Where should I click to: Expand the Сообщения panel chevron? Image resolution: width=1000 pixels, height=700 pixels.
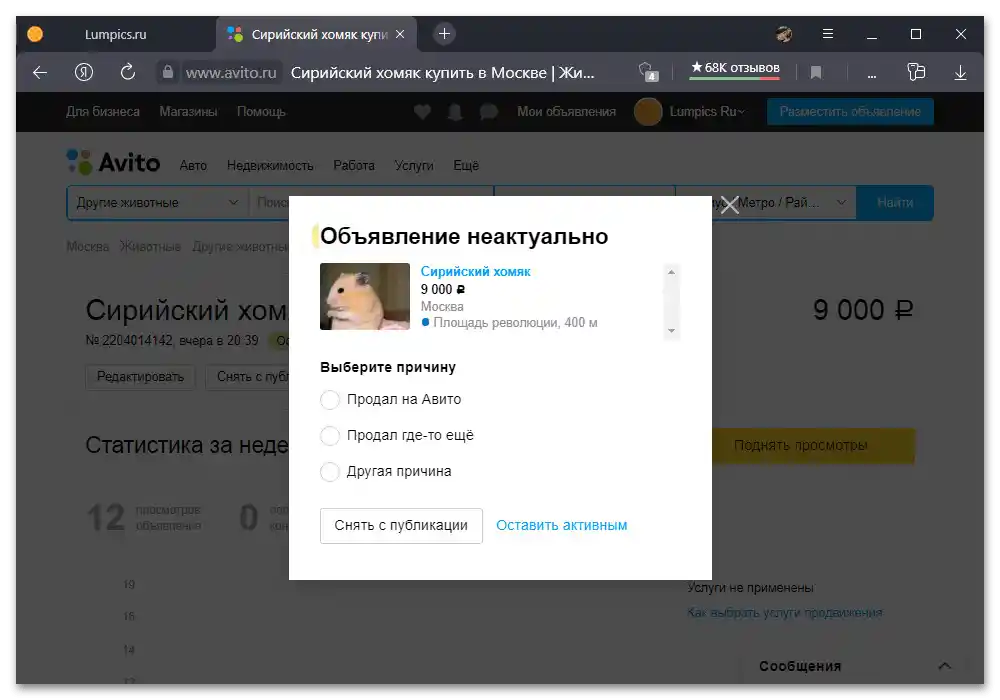(x=945, y=666)
